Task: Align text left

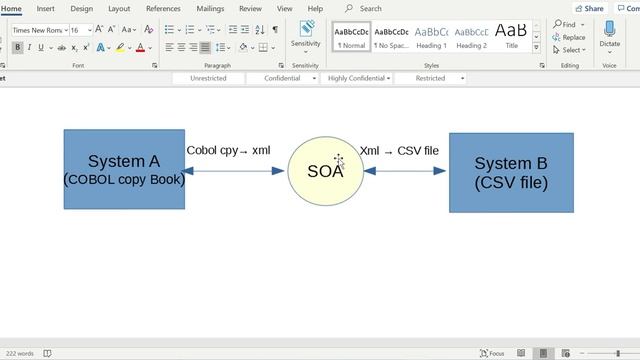Action: pyautogui.click(x=169, y=48)
